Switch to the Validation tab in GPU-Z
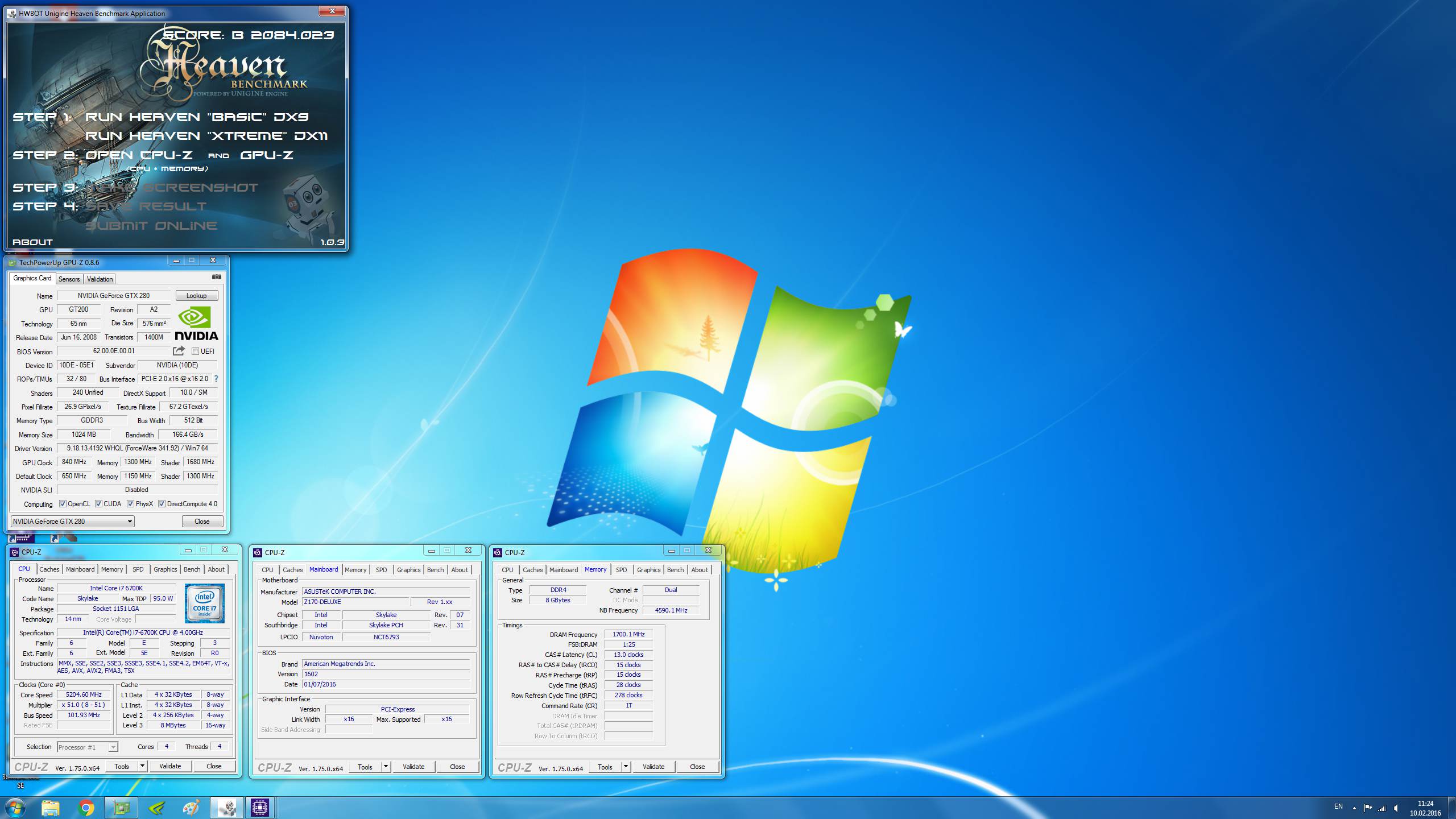Screen dimensions: 1456x819 pos(100,279)
